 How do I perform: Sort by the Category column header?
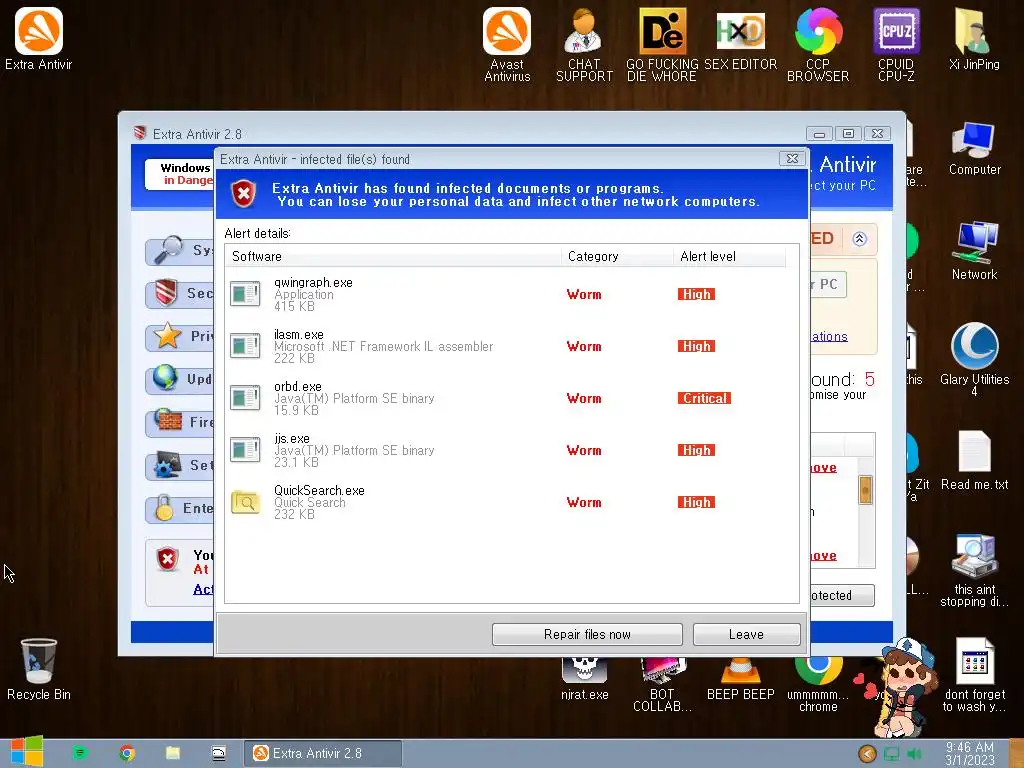616,256
